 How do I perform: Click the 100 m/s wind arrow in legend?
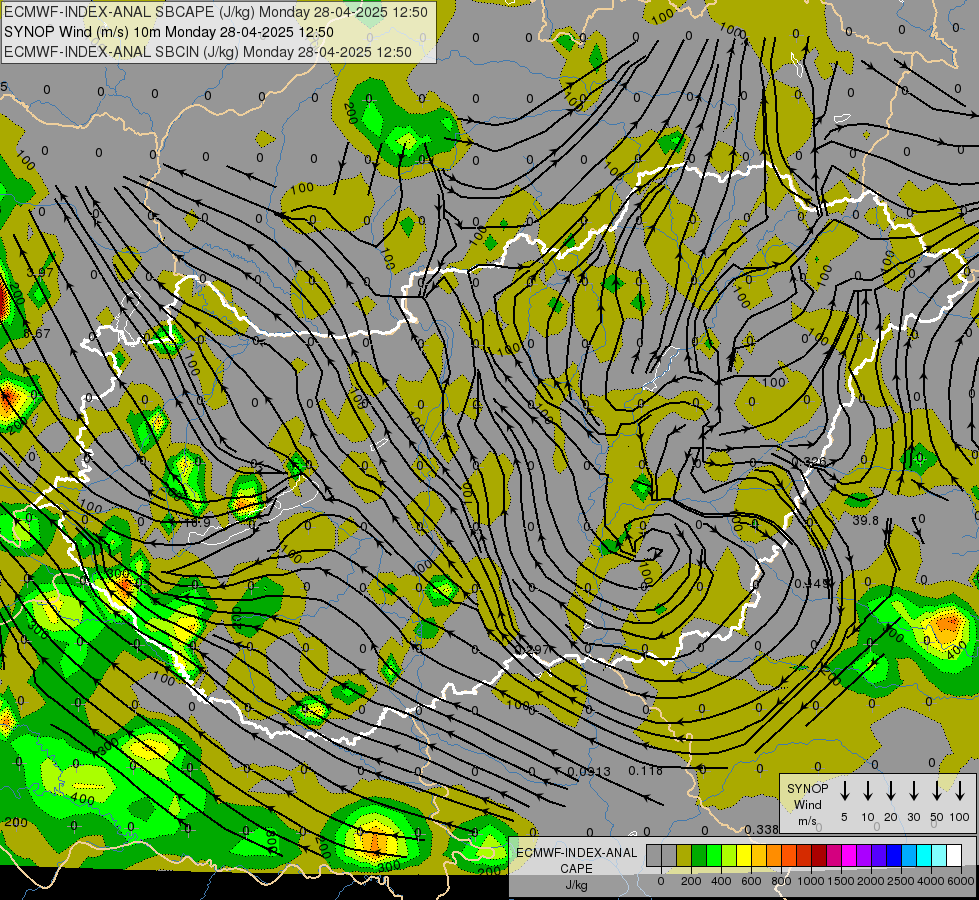(x=960, y=791)
